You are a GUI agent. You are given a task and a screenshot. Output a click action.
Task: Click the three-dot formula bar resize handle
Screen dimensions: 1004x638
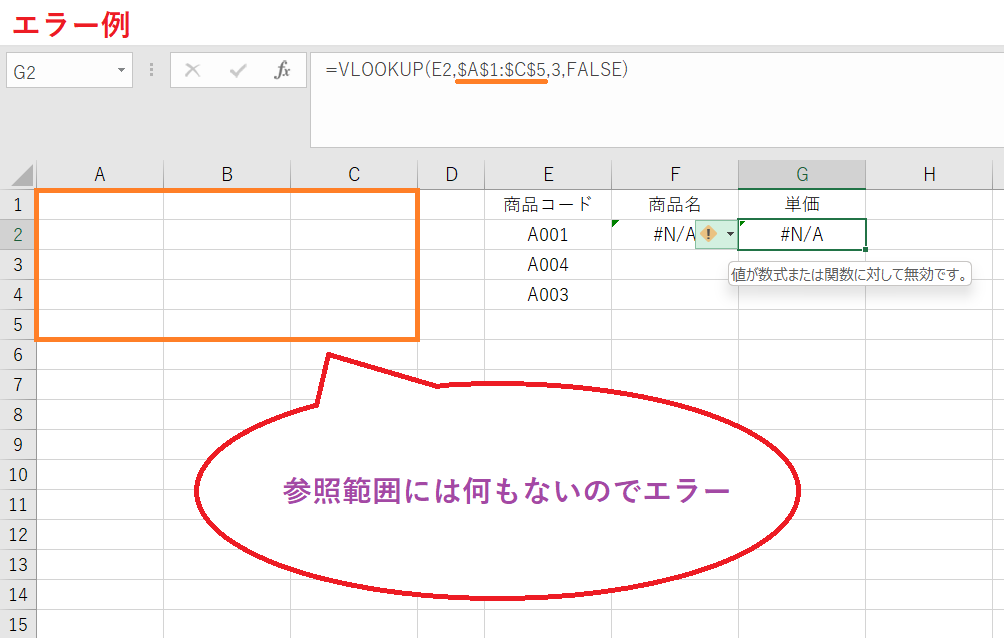tap(152, 71)
